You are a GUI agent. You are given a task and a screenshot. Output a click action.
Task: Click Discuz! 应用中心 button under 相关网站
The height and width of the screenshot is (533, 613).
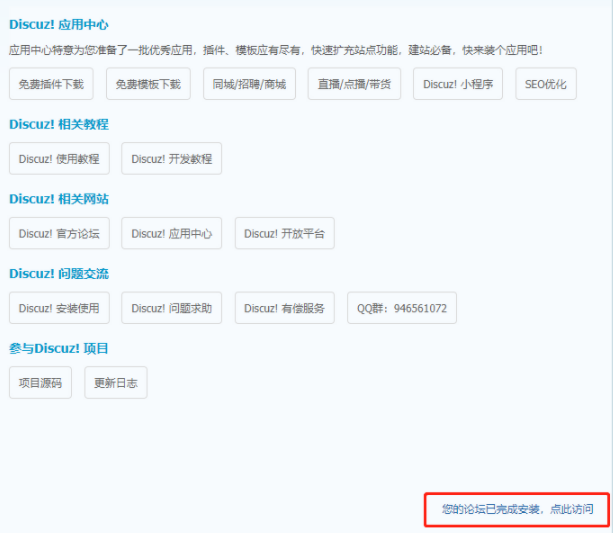(172, 233)
